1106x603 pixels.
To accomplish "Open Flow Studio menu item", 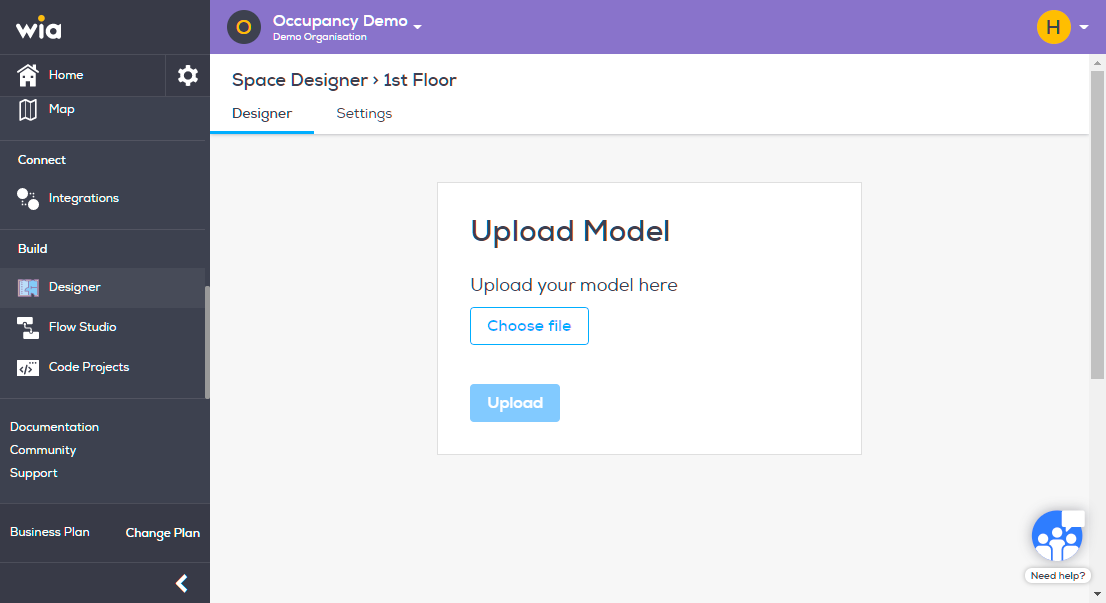I will pyautogui.click(x=83, y=327).
